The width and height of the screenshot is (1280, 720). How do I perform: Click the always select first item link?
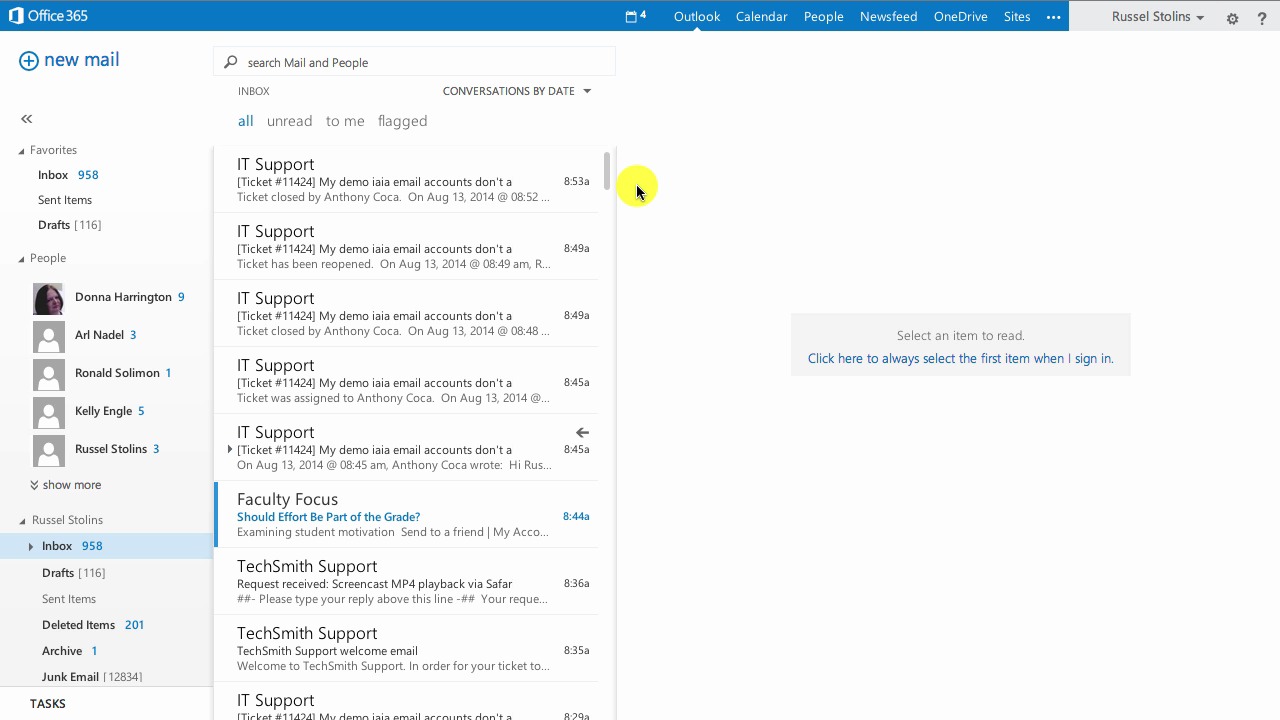click(960, 359)
